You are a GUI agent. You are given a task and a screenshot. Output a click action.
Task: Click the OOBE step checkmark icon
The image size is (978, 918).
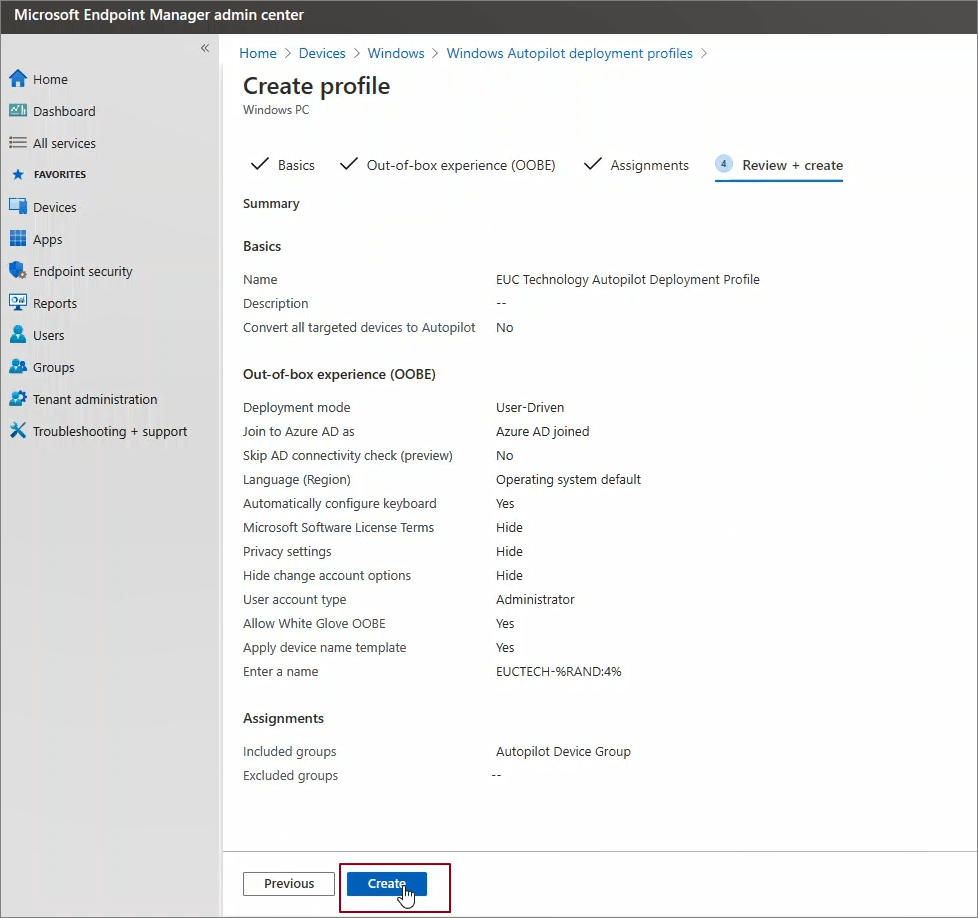(x=349, y=164)
